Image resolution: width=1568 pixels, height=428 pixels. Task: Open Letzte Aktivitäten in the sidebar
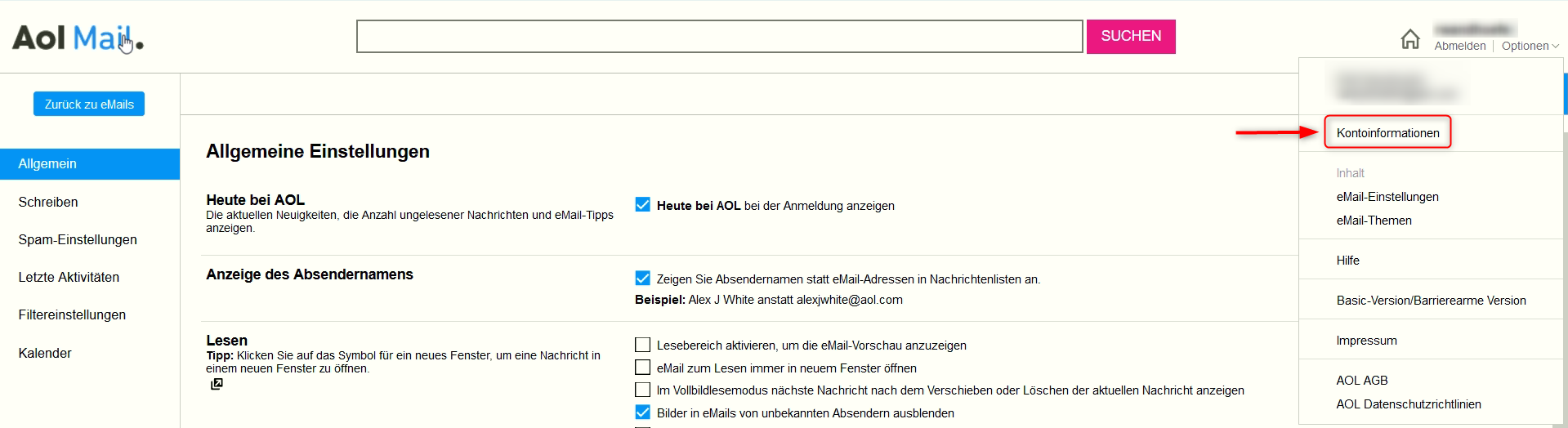tap(69, 277)
